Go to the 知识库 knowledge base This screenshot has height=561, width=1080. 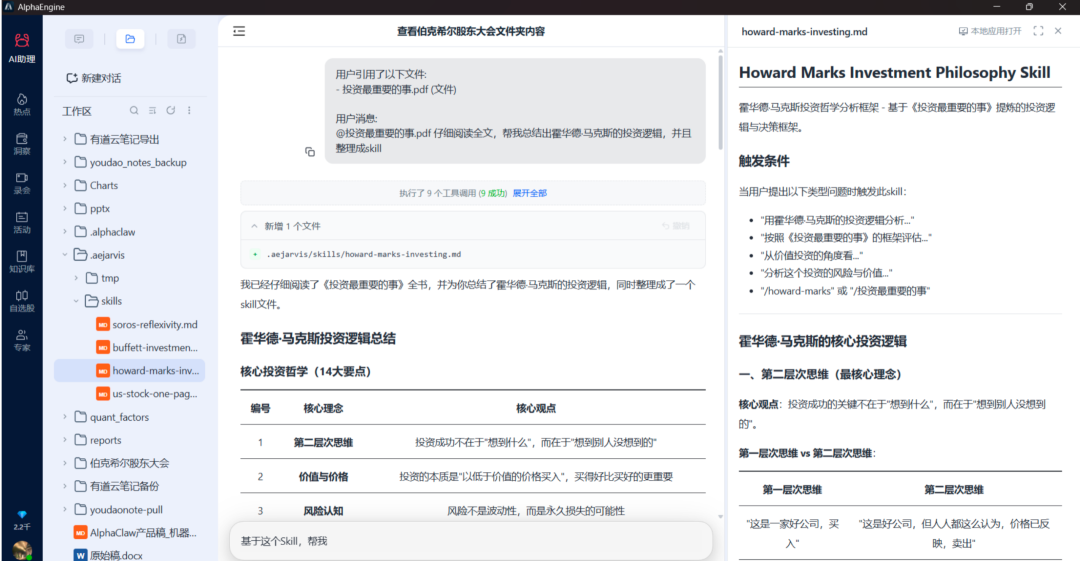(x=21, y=261)
